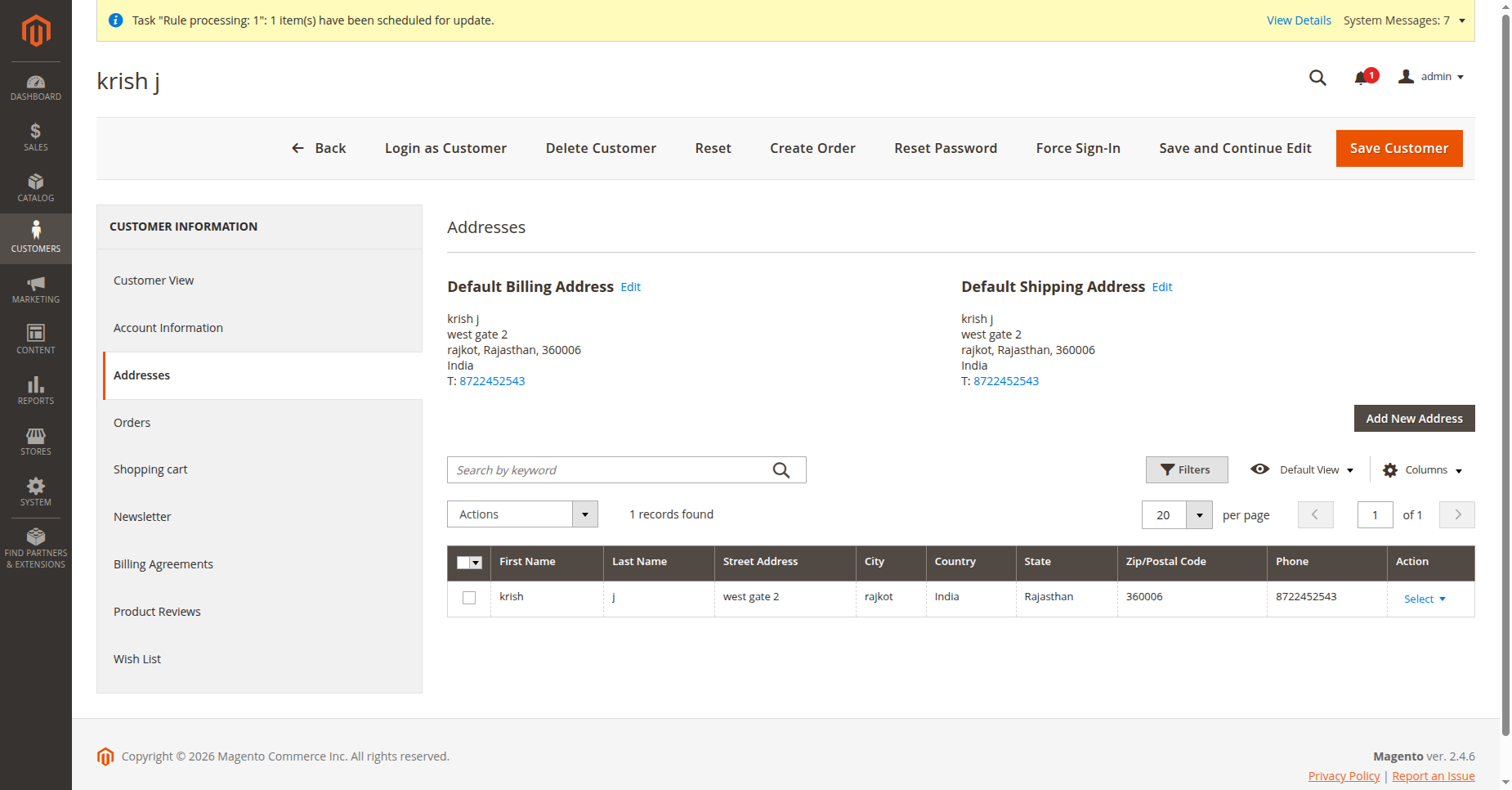Open the Filters panel
This screenshot has width=1512, height=790.
1187,470
